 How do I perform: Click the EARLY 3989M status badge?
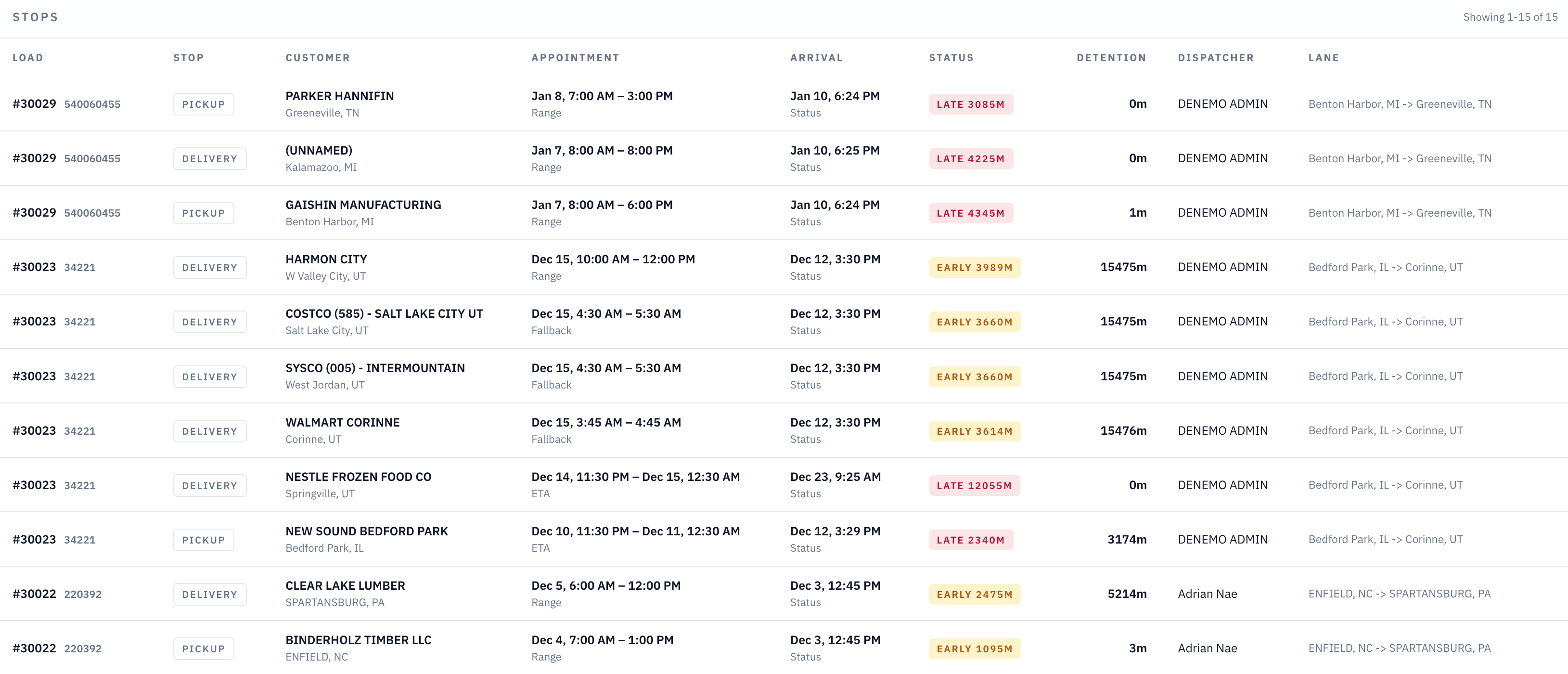tap(974, 267)
